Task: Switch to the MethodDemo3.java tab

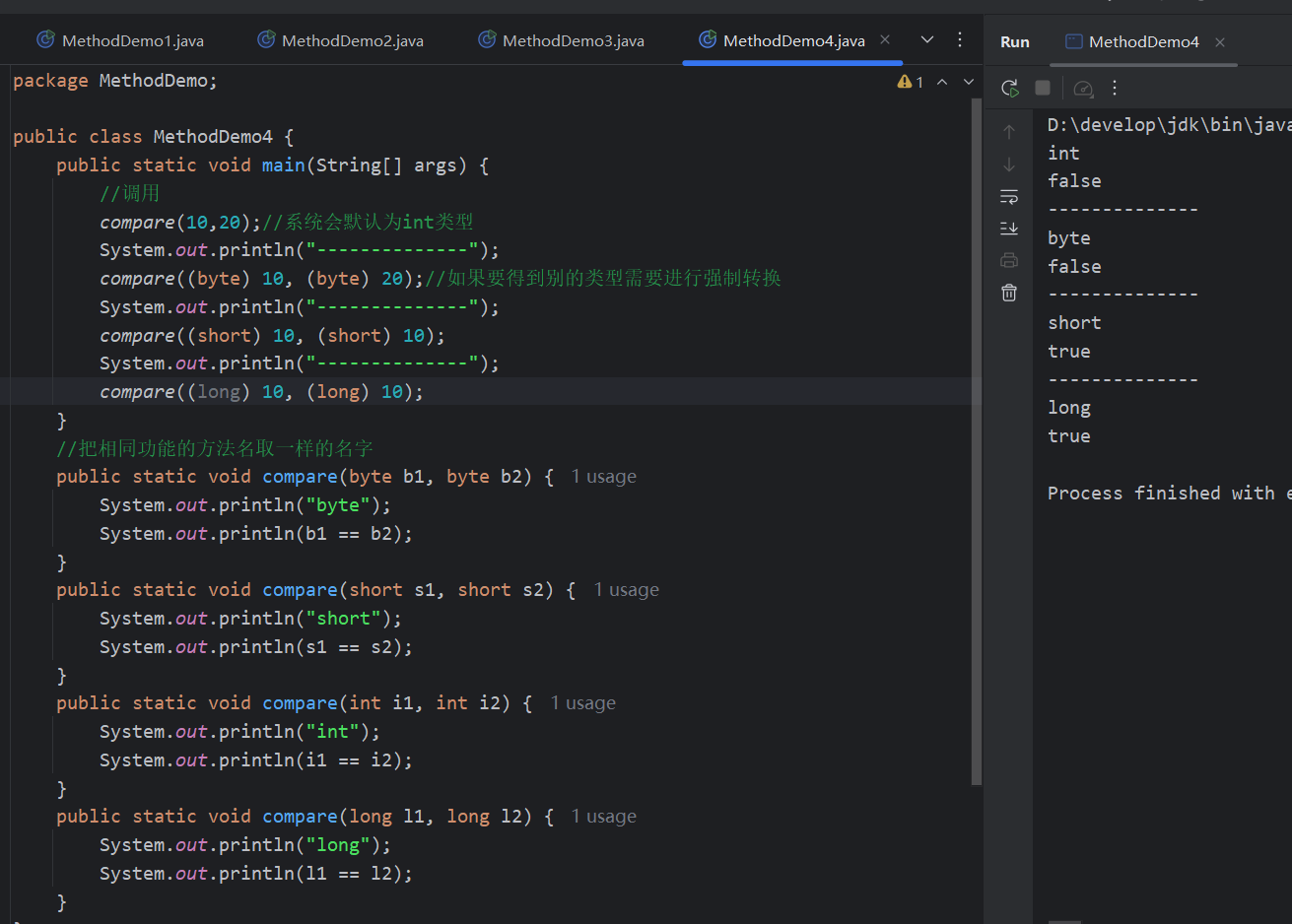Action: pyautogui.click(x=561, y=40)
